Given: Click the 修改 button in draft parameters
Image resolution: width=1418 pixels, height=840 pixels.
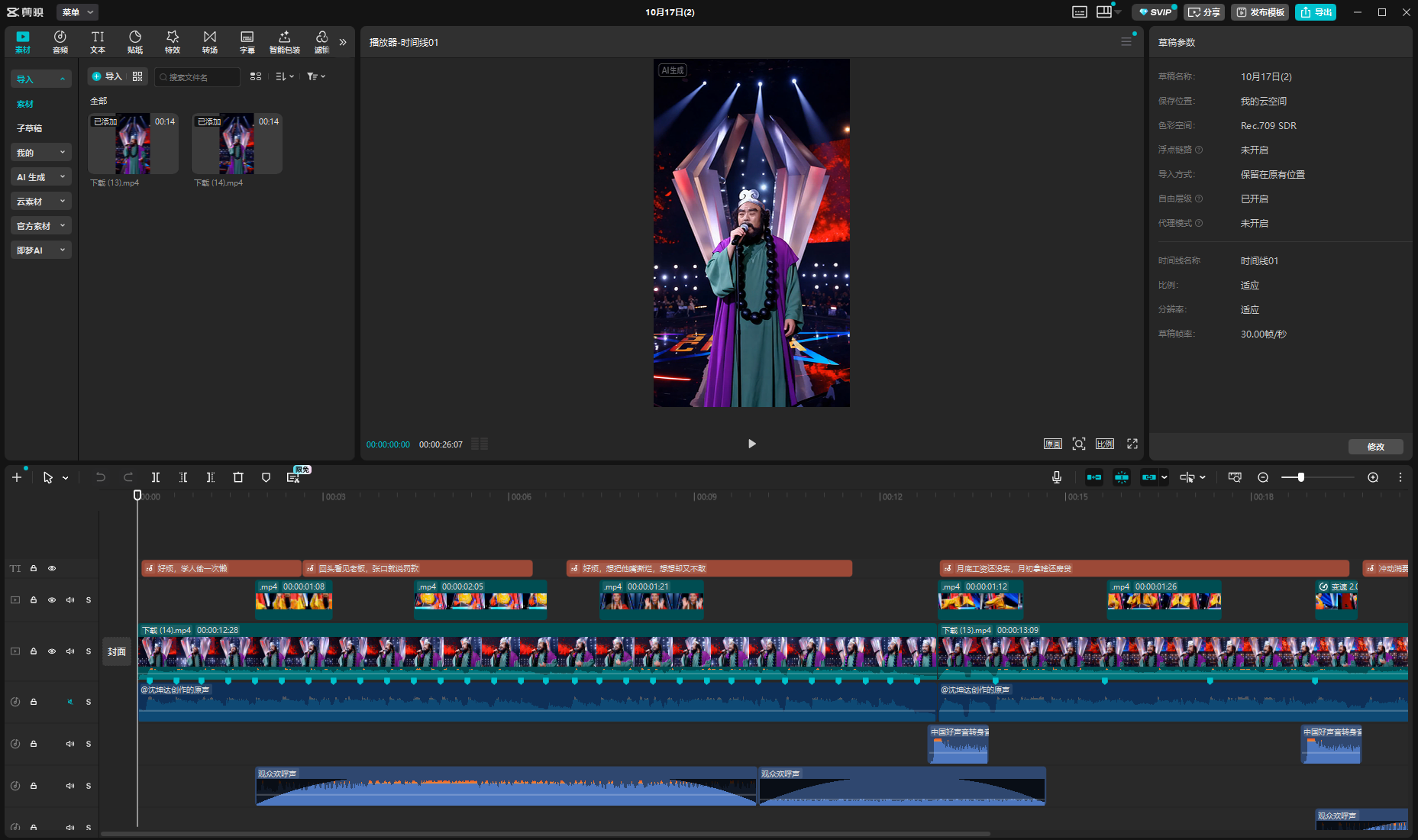Looking at the screenshot, I should (x=1375, y=447).
